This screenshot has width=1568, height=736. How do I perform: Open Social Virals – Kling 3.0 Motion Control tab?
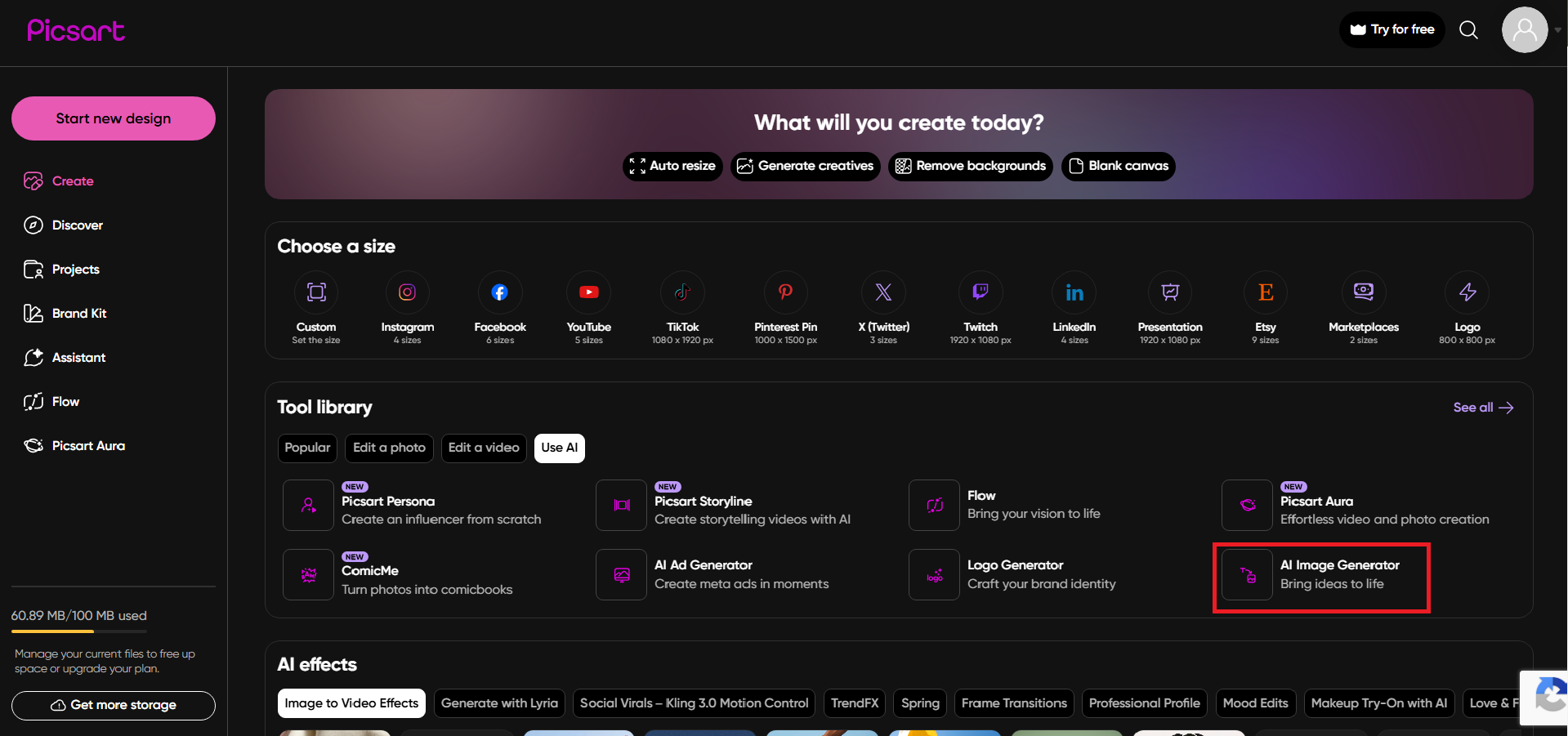(x=694, y=703)
